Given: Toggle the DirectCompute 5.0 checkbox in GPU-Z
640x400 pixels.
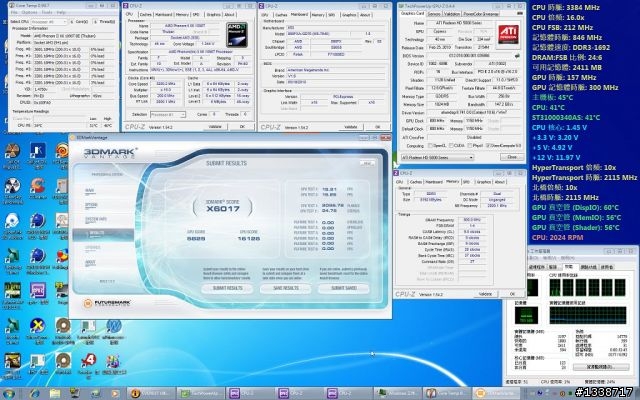Looking at the screenshot, I should click(x=488, y=146).
